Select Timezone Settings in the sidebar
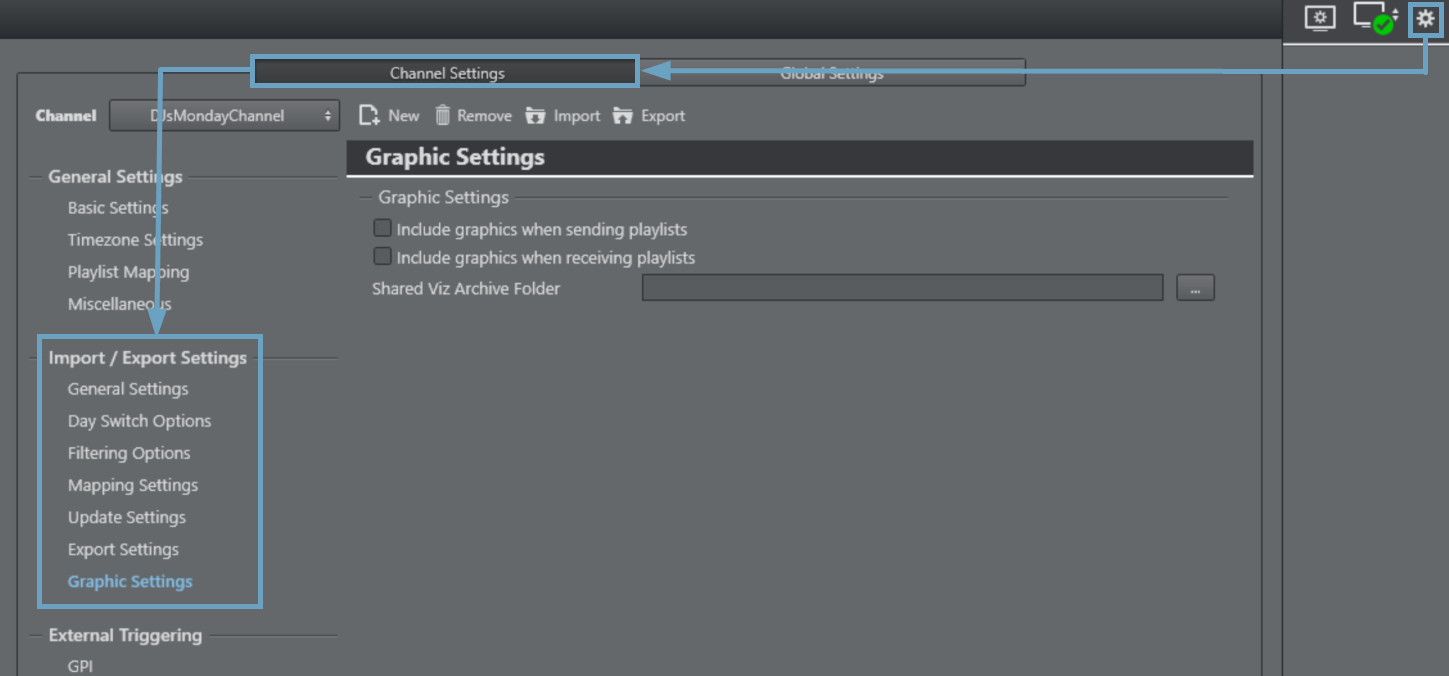 click(x=135, y=240)
